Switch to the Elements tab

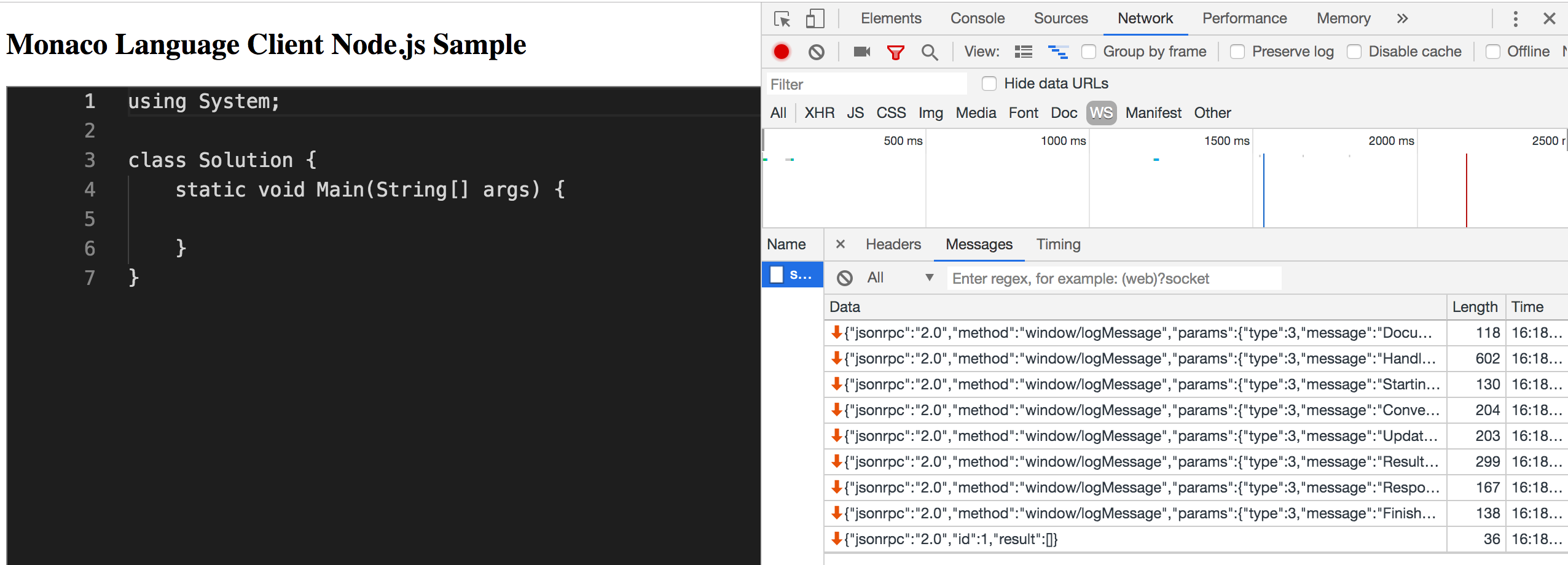click(x=891, y=18)
